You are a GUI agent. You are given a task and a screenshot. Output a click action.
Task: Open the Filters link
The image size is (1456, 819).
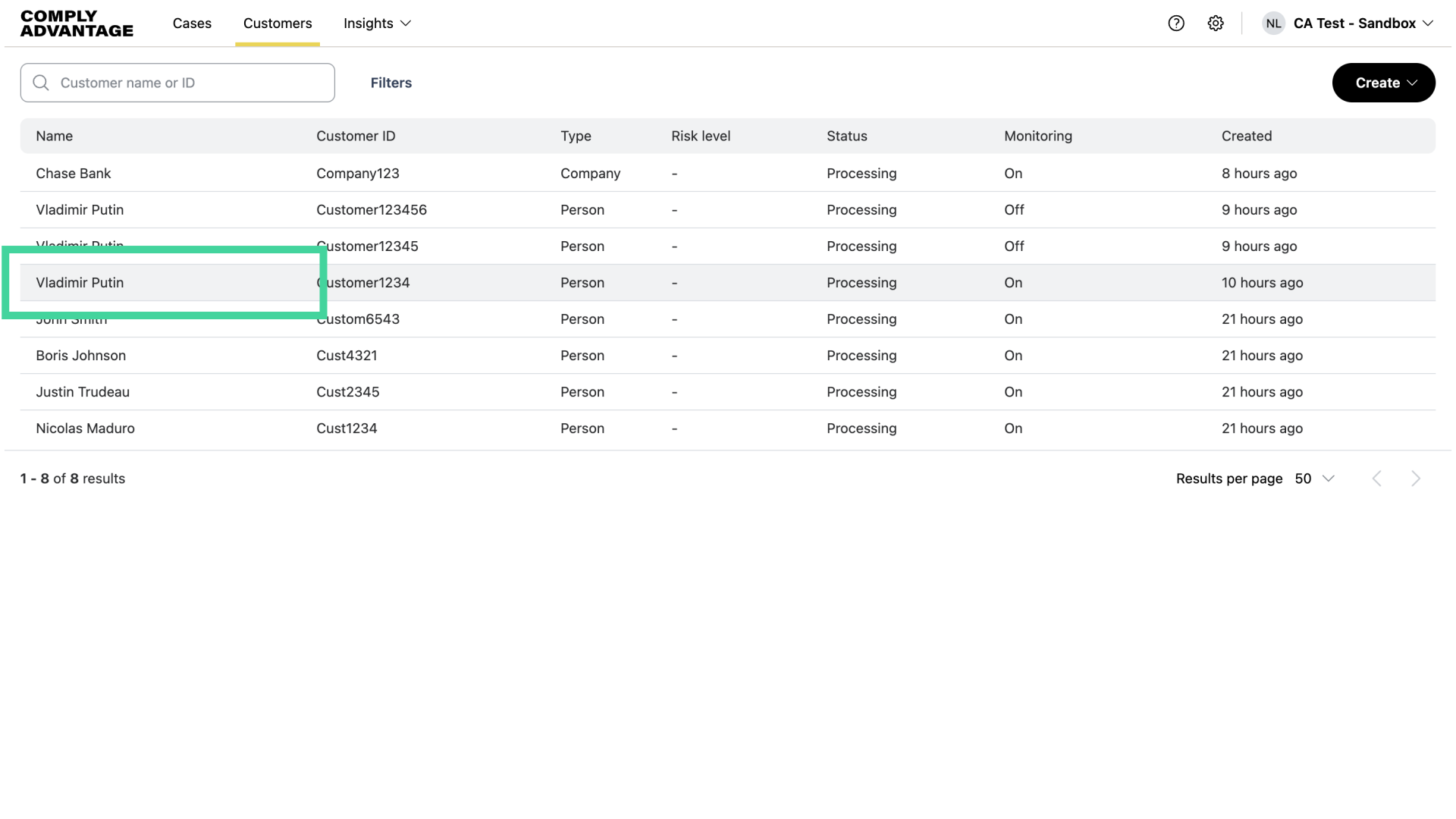point(391,83)
